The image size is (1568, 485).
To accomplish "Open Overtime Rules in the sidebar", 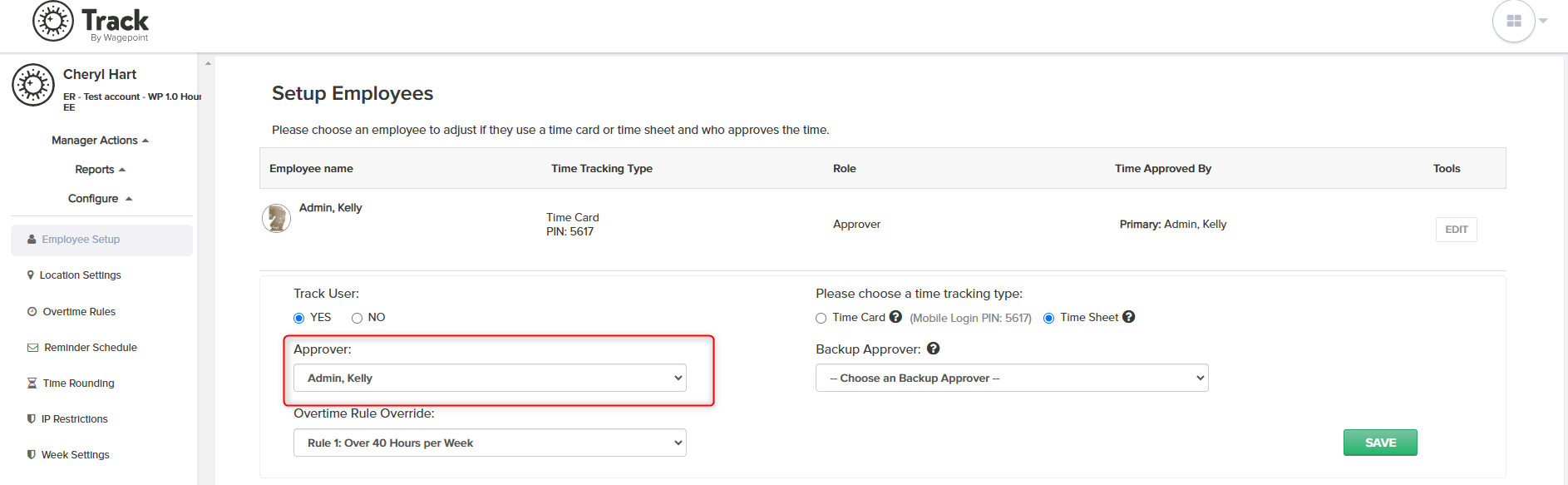I will tap(79, 312).
